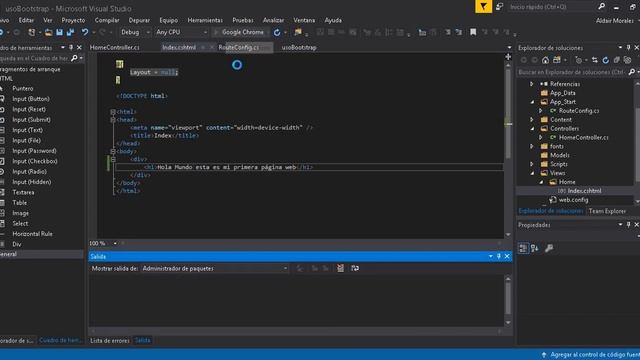Click the Buscar en Explorador de soluciones field
The width and height of the screenshot is (640, 360).
[x=572, y=72]
